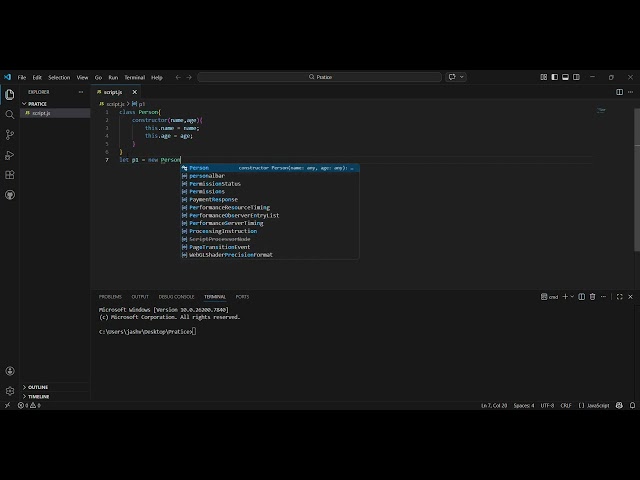
Task: Choose Person suggestion in autocomplete
Action: (270, 168)
